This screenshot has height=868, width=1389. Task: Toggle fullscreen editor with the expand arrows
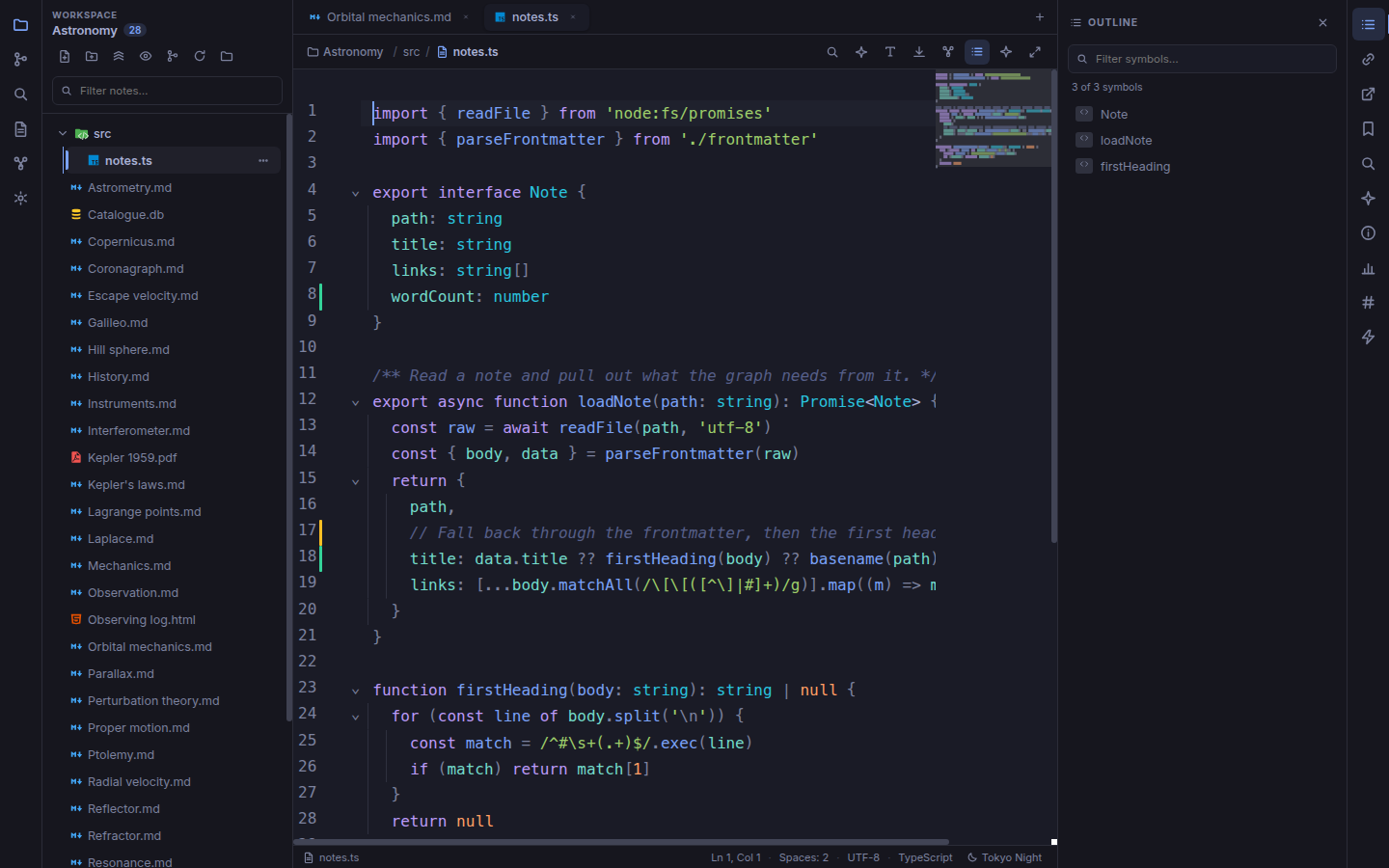coord(1035,52)
